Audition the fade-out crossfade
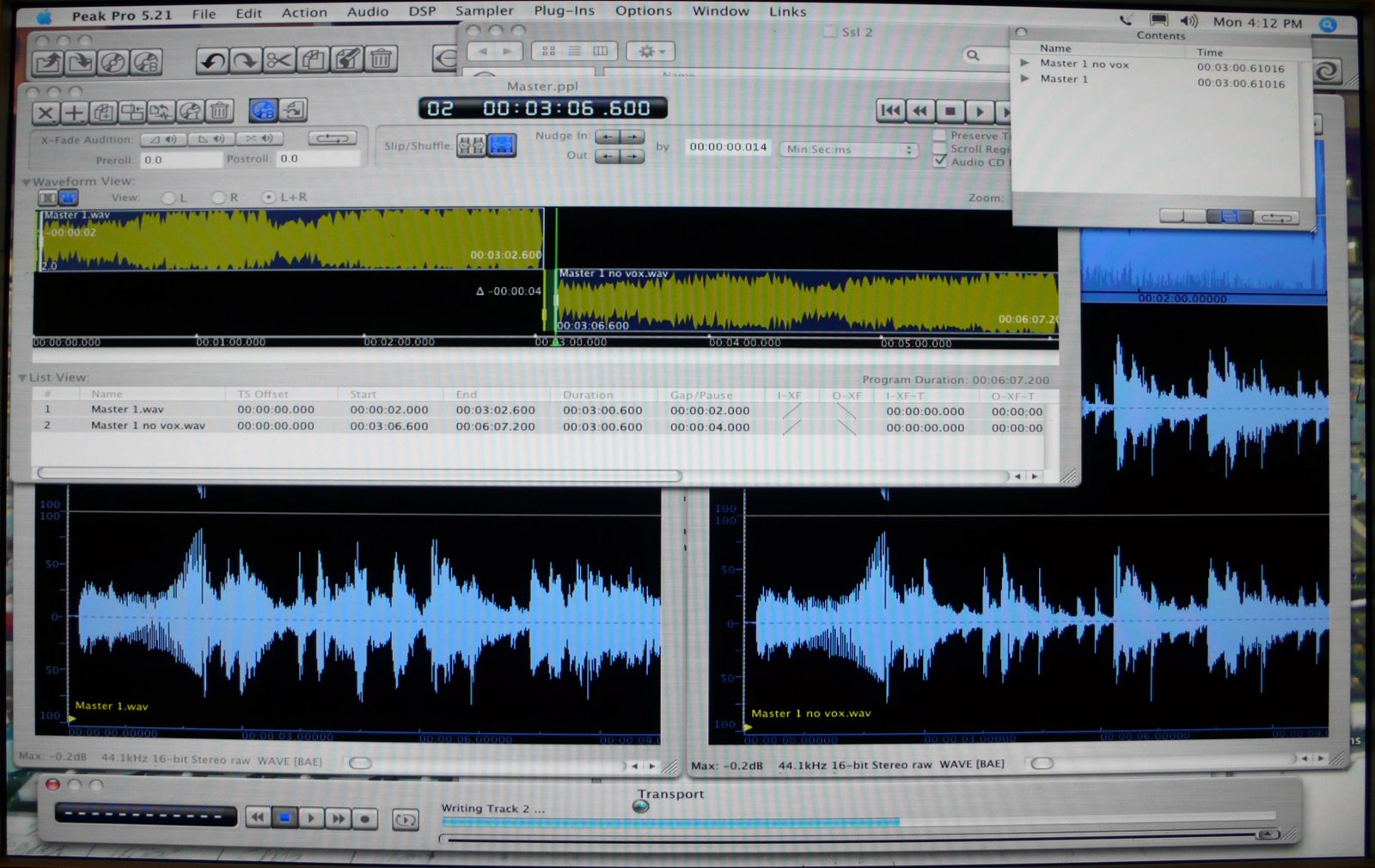The image size is (1375, 868). (211, 138)
